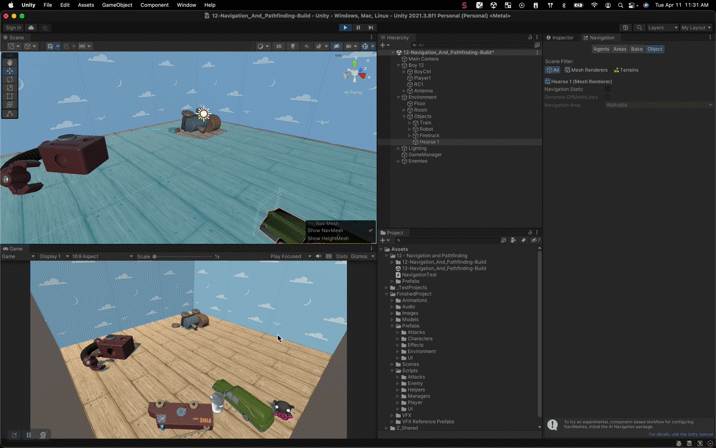
Task: Switch to the Inspector tab
Action: point(561,38)
